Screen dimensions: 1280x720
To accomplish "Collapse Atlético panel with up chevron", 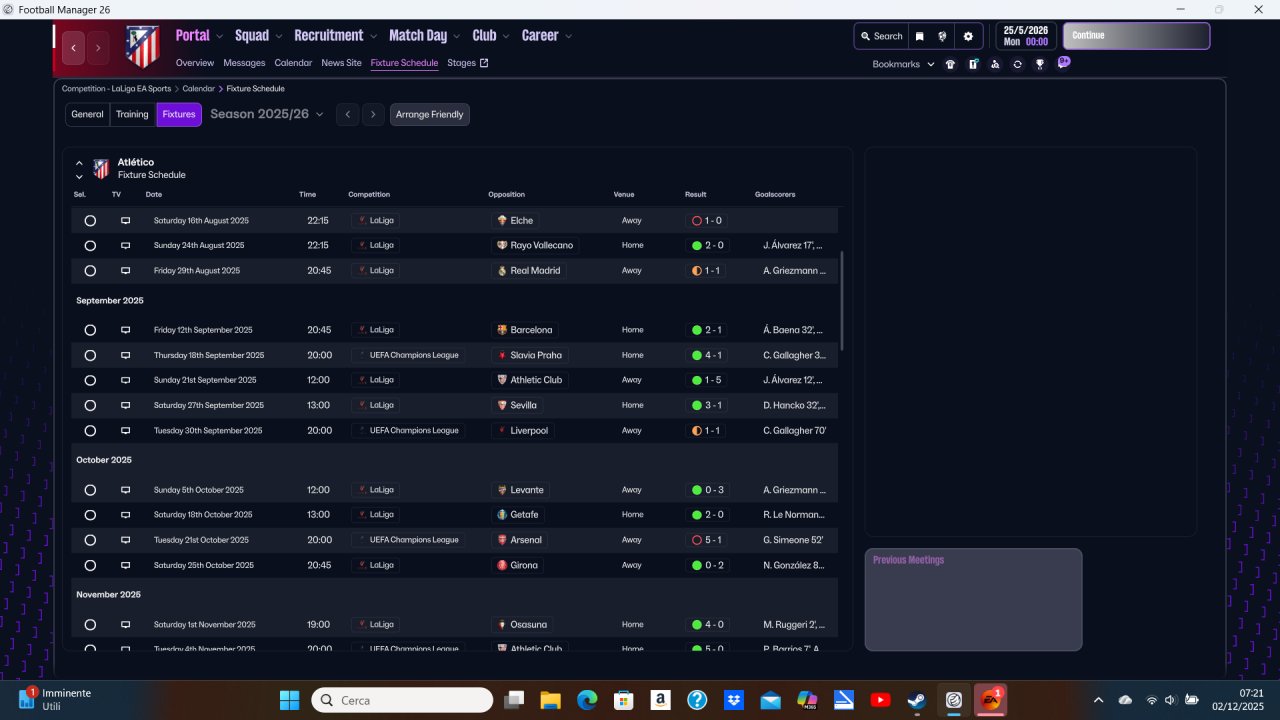I will (79, 162).
